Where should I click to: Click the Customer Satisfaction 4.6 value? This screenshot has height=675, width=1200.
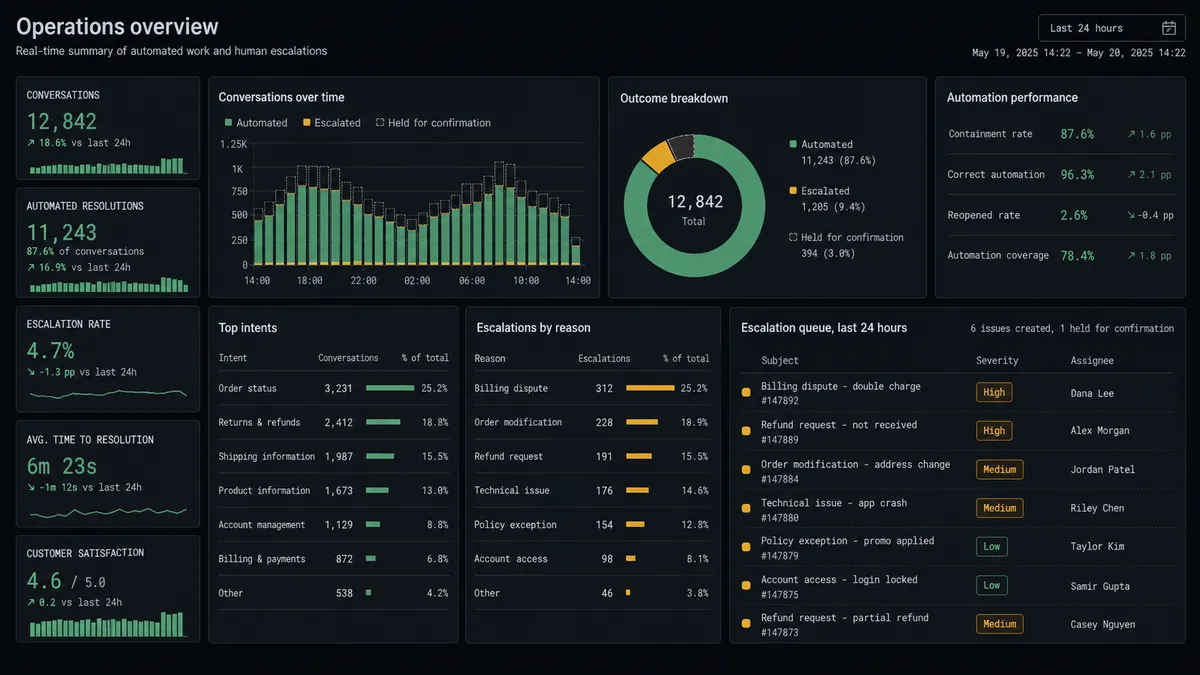(44, 581)
